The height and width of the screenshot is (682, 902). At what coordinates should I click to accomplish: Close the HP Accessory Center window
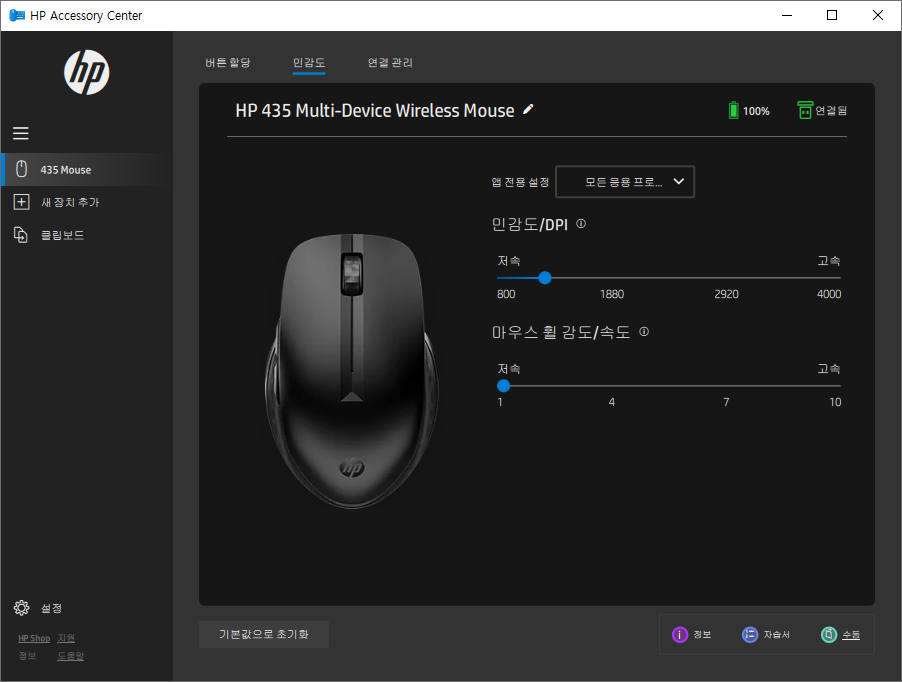878,16
